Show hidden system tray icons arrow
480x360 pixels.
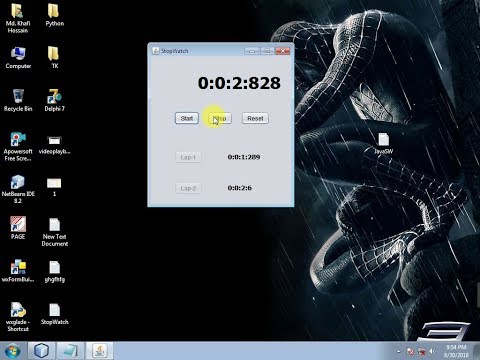pyautogui.click(x=399, y=351)
